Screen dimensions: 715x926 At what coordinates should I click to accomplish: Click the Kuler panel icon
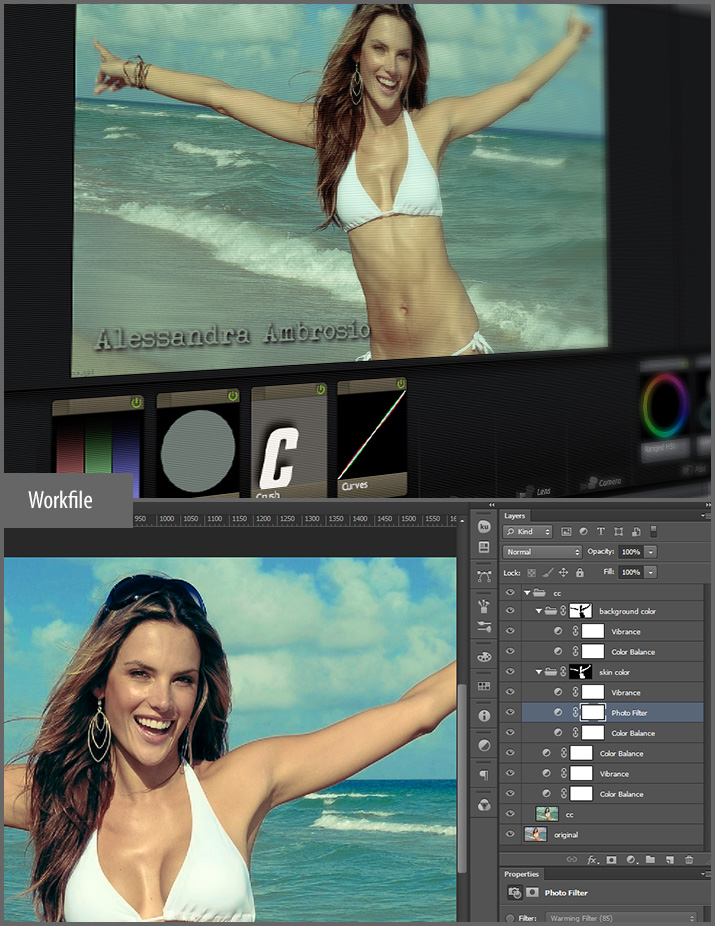(484, 526)
